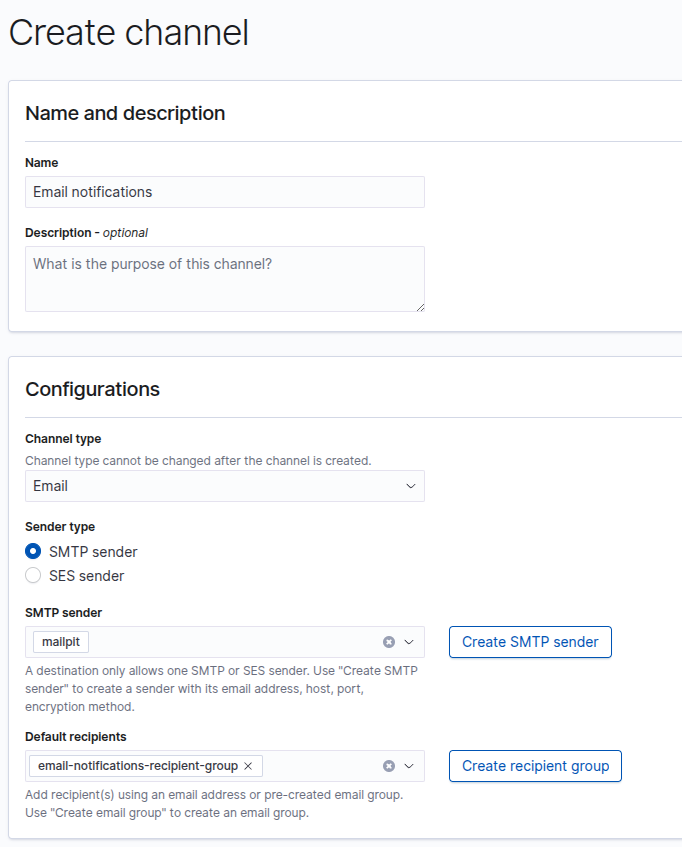
Task: Click the Default recipients label
Action: pyautogui.click(x=76, y=737)
